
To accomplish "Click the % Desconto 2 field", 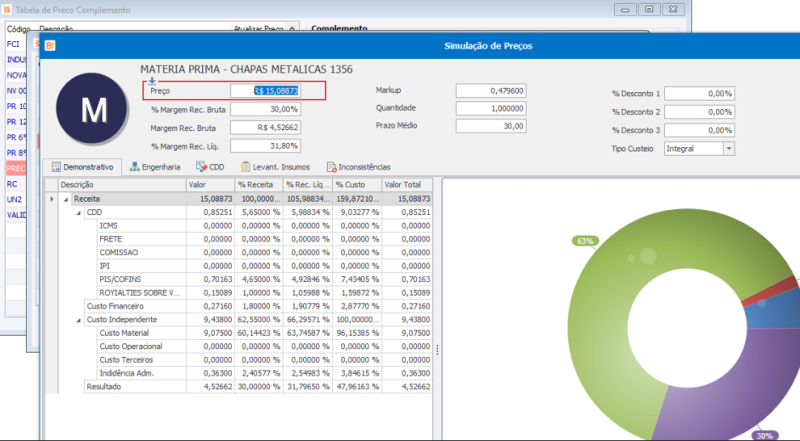I will click(699, 112).
